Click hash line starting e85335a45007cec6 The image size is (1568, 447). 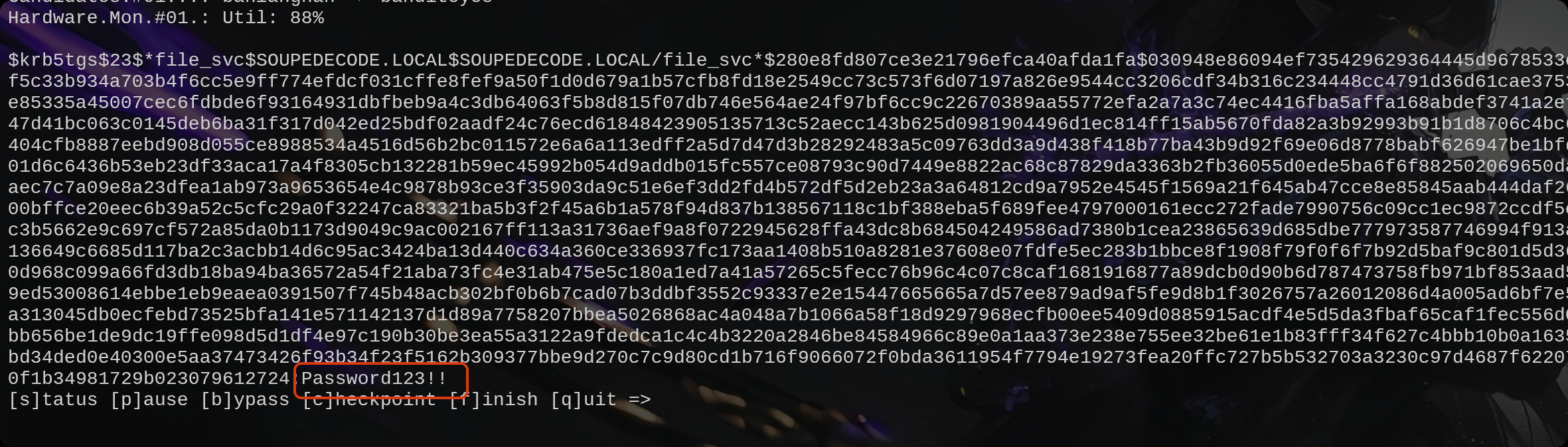(x=788, y=103)
